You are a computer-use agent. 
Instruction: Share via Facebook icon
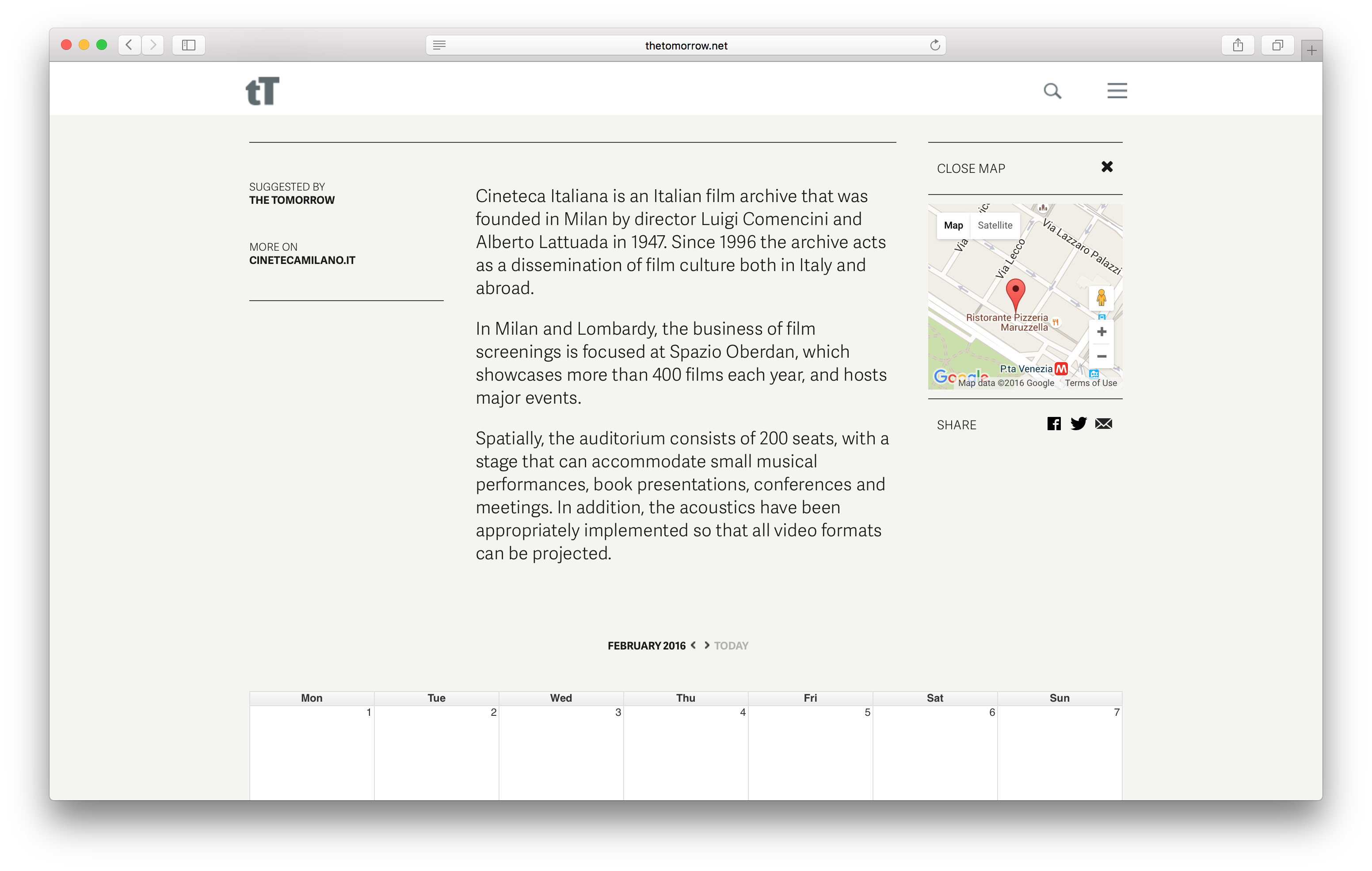coord(1053,424)
